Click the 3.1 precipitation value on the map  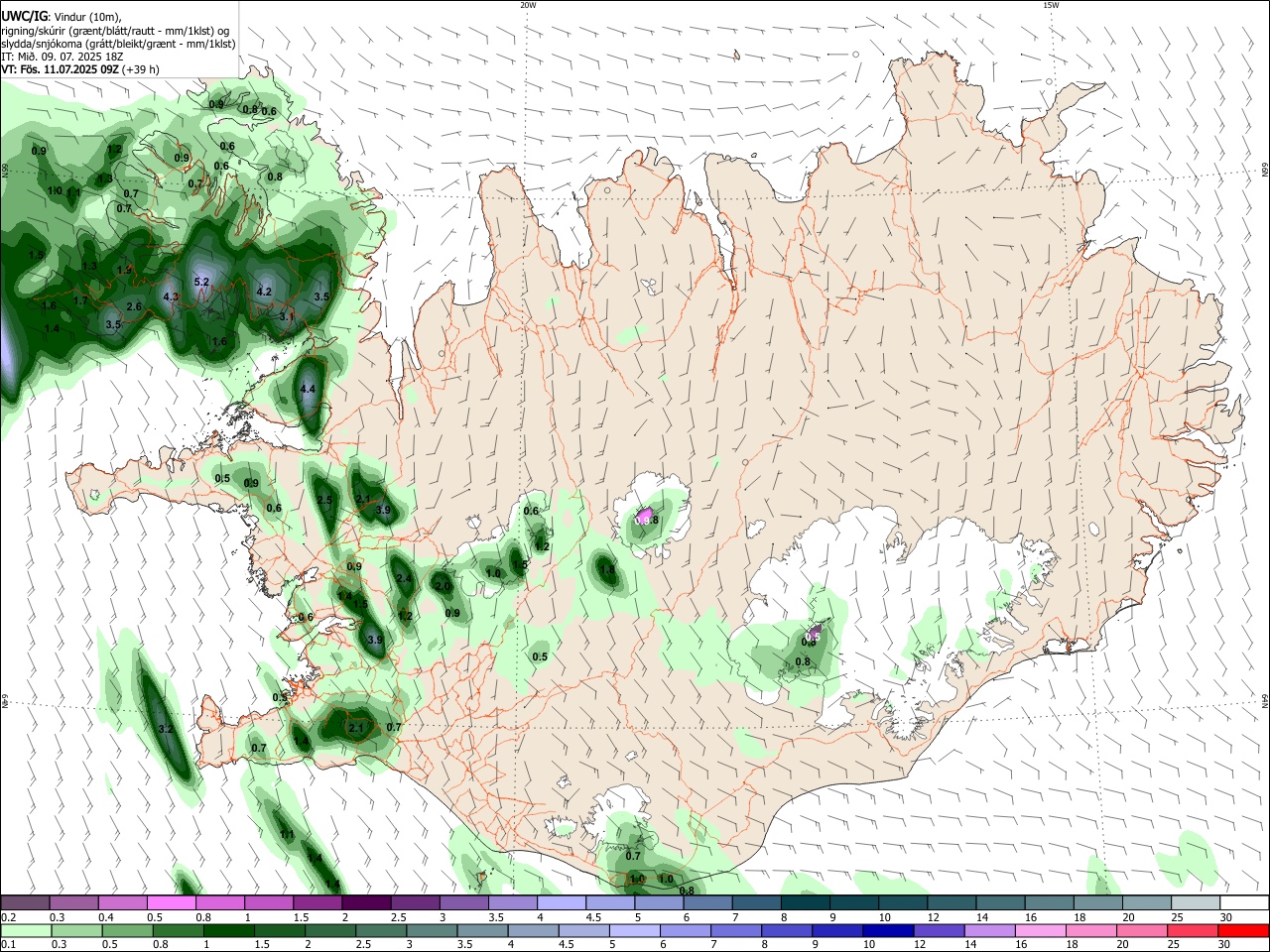click(287, 316)
